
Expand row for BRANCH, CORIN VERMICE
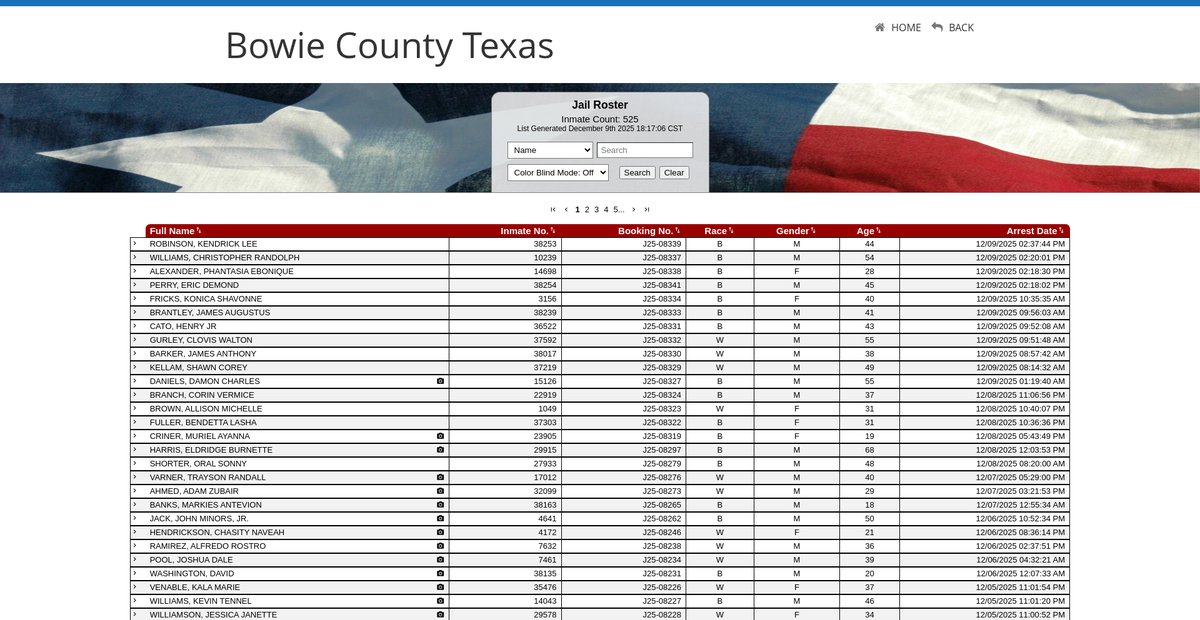point(135,395)
